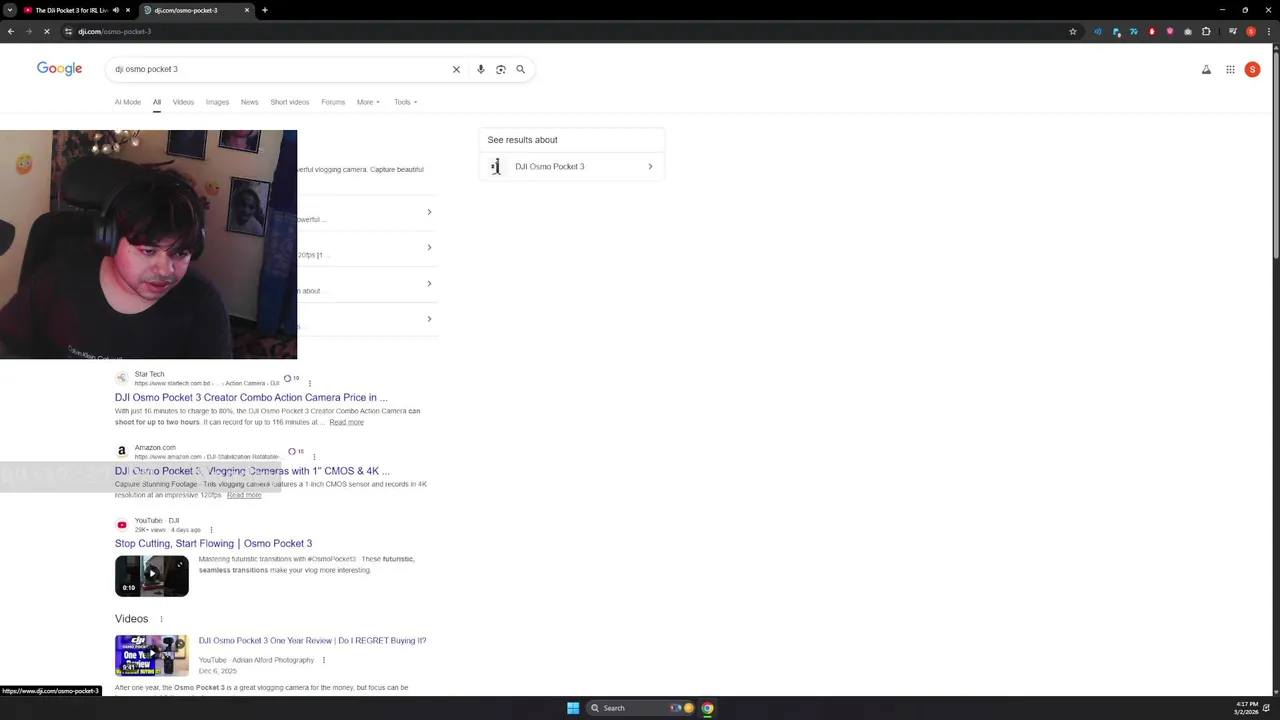Screen dimensions: 1280x720
Task: Click the blue sound-wave extension icon
Action: click(x=1098, y=31)
